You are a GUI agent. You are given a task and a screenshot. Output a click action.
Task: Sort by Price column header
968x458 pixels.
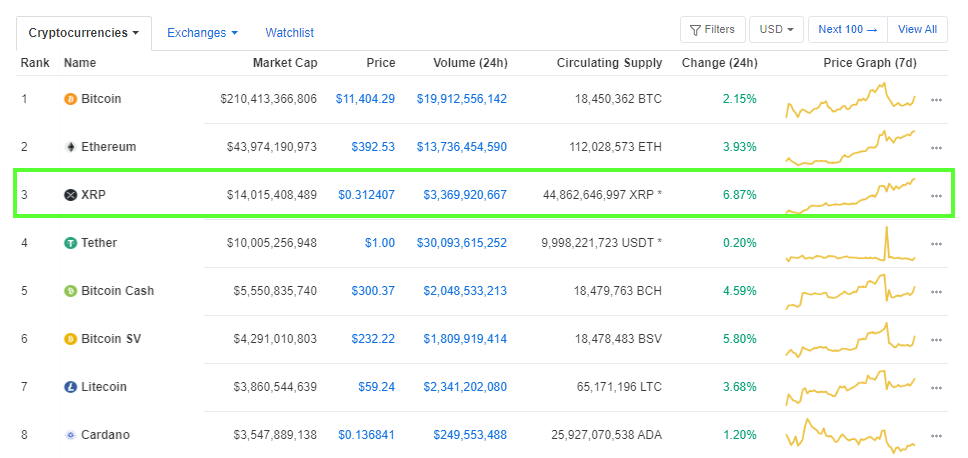pyautogui.click(x=380, y=63)
